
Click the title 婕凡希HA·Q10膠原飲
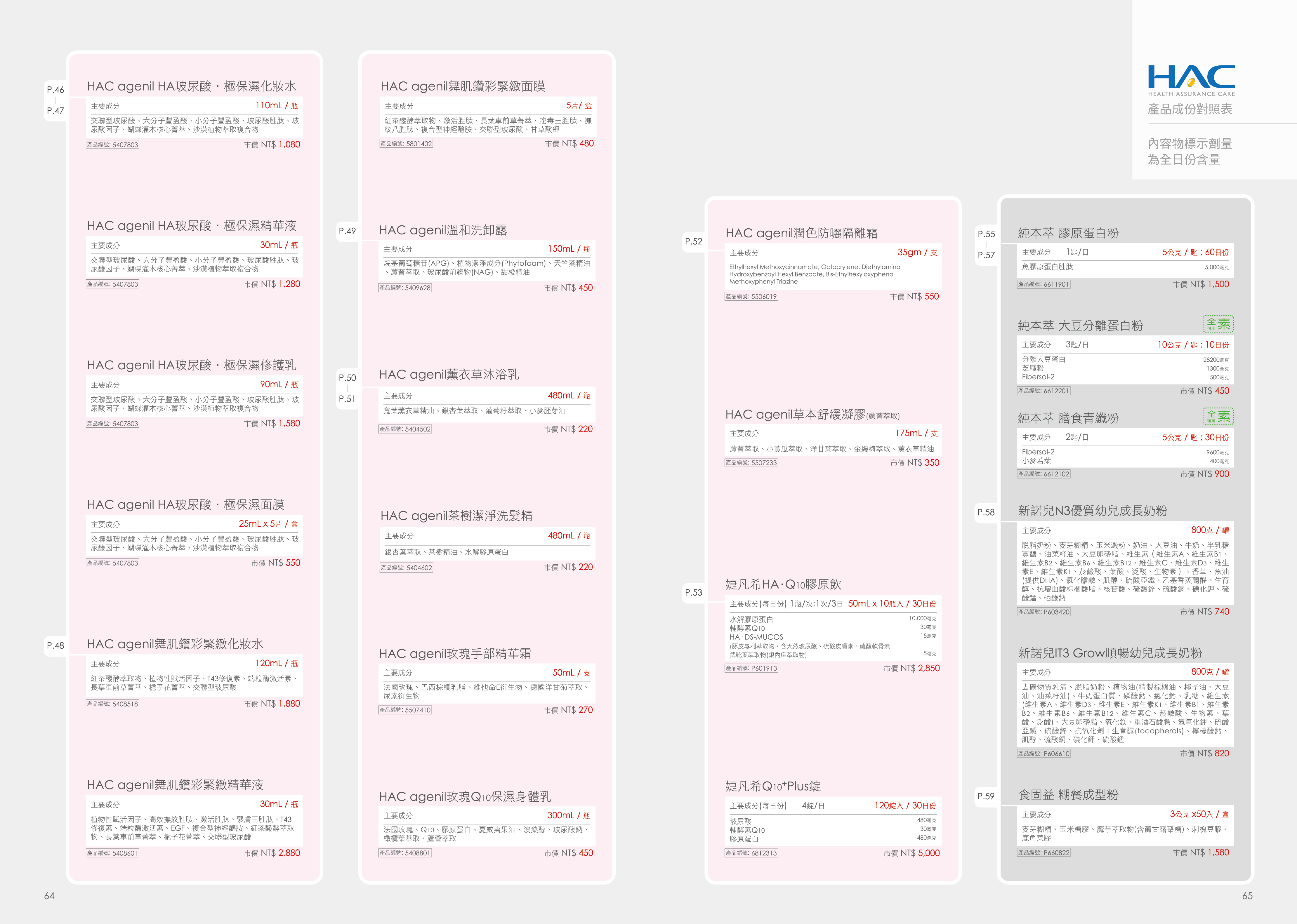pos(783,584)
